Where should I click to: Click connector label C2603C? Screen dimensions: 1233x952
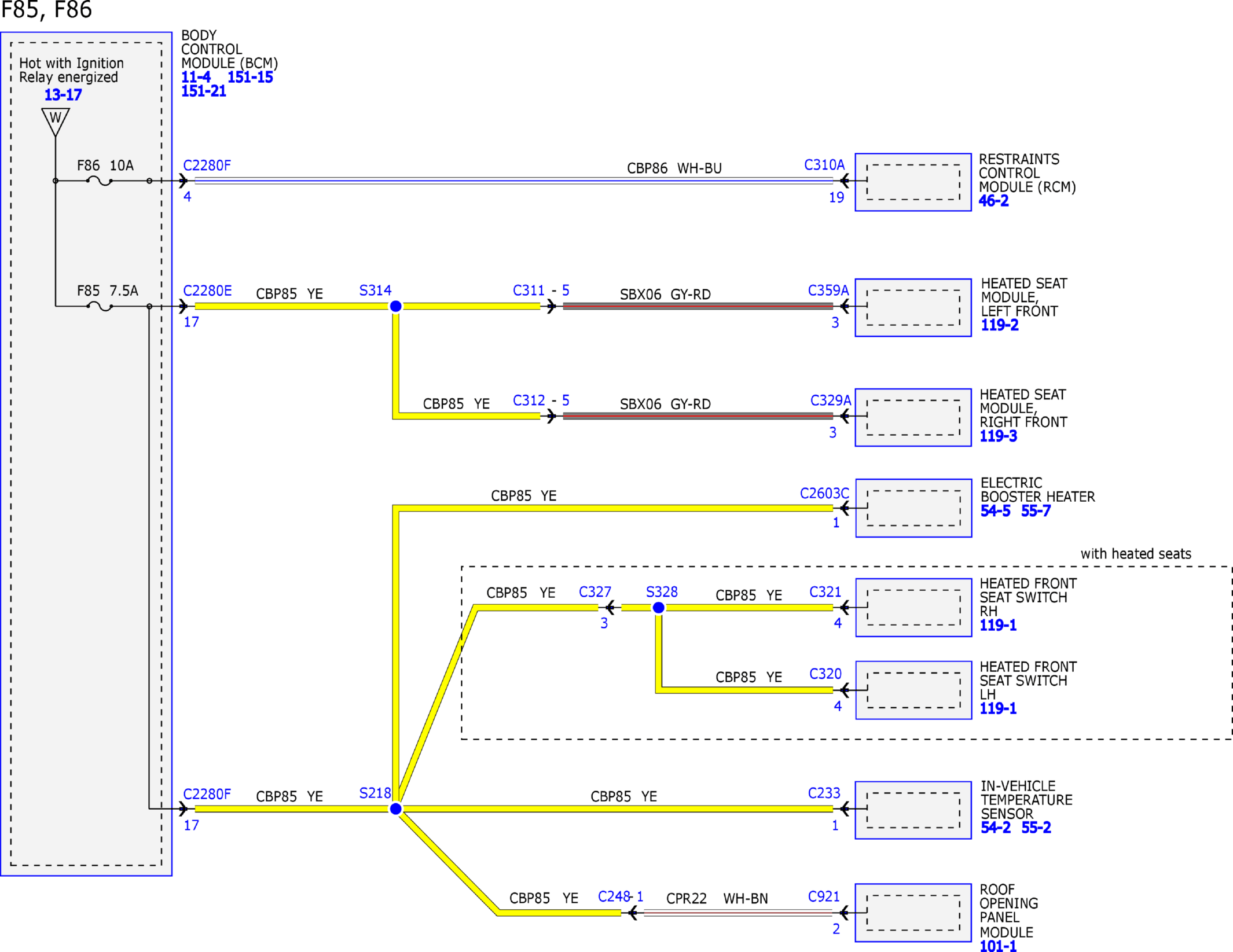click(824, 494)
